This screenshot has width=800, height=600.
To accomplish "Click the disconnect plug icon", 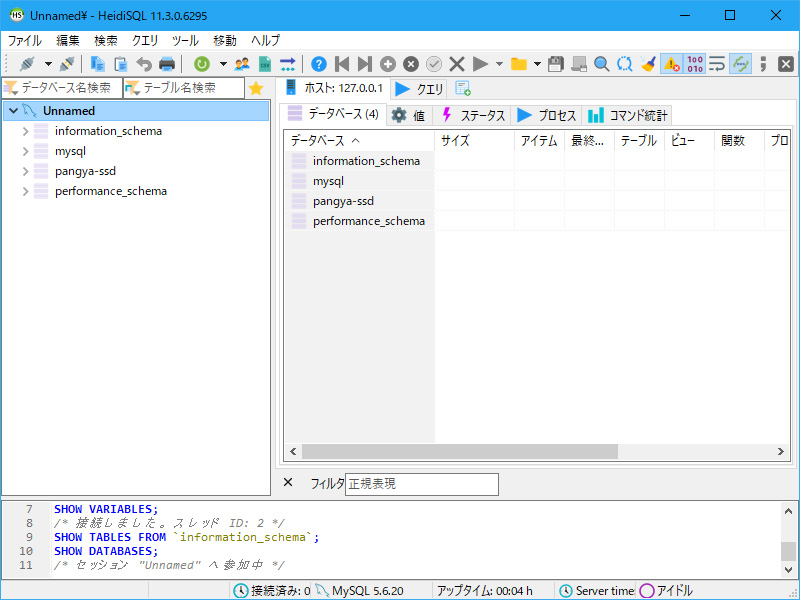I will pyautogui.click(x=67, y=64).
